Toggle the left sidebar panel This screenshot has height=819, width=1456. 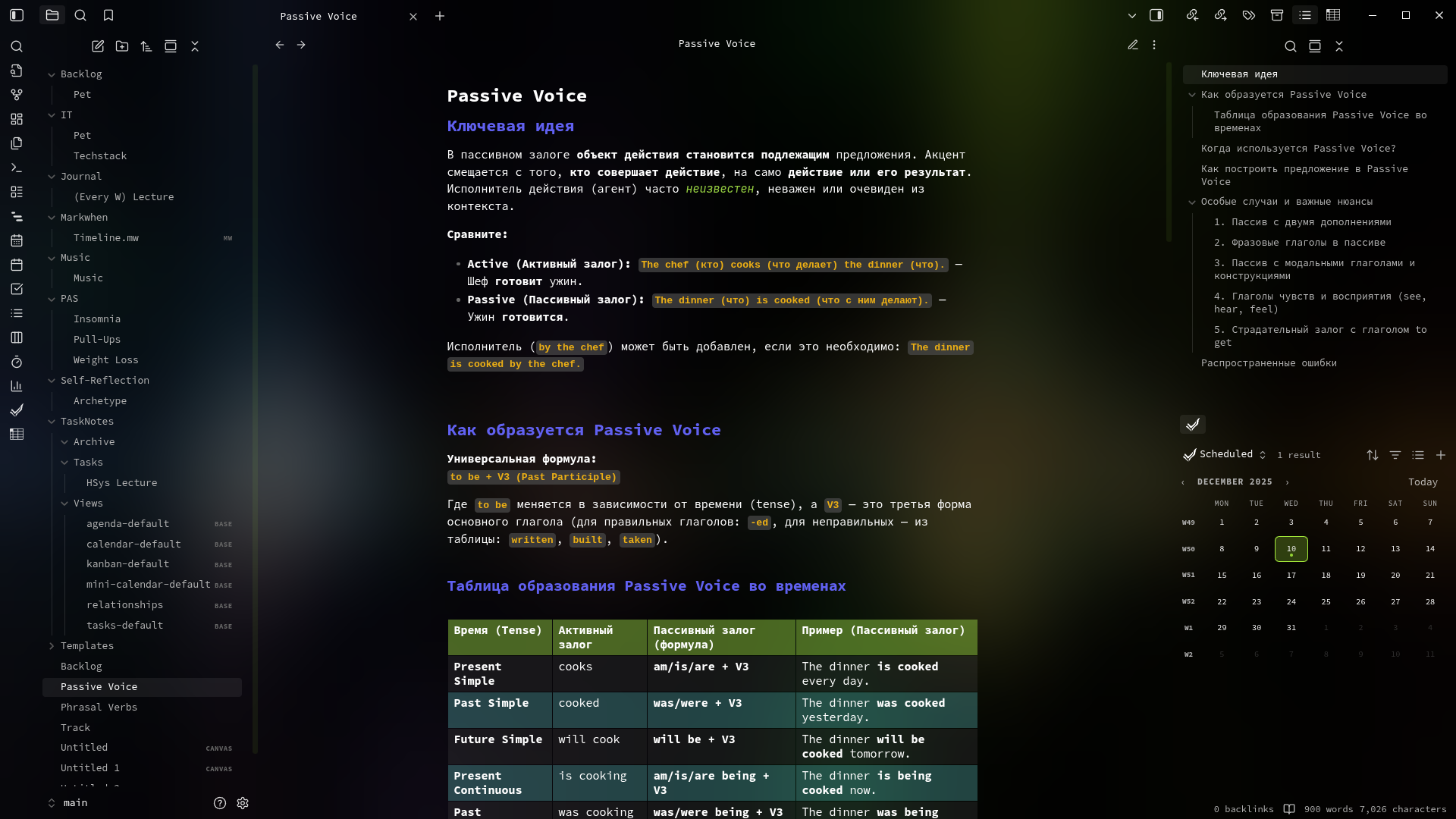(x=17, y=15)
